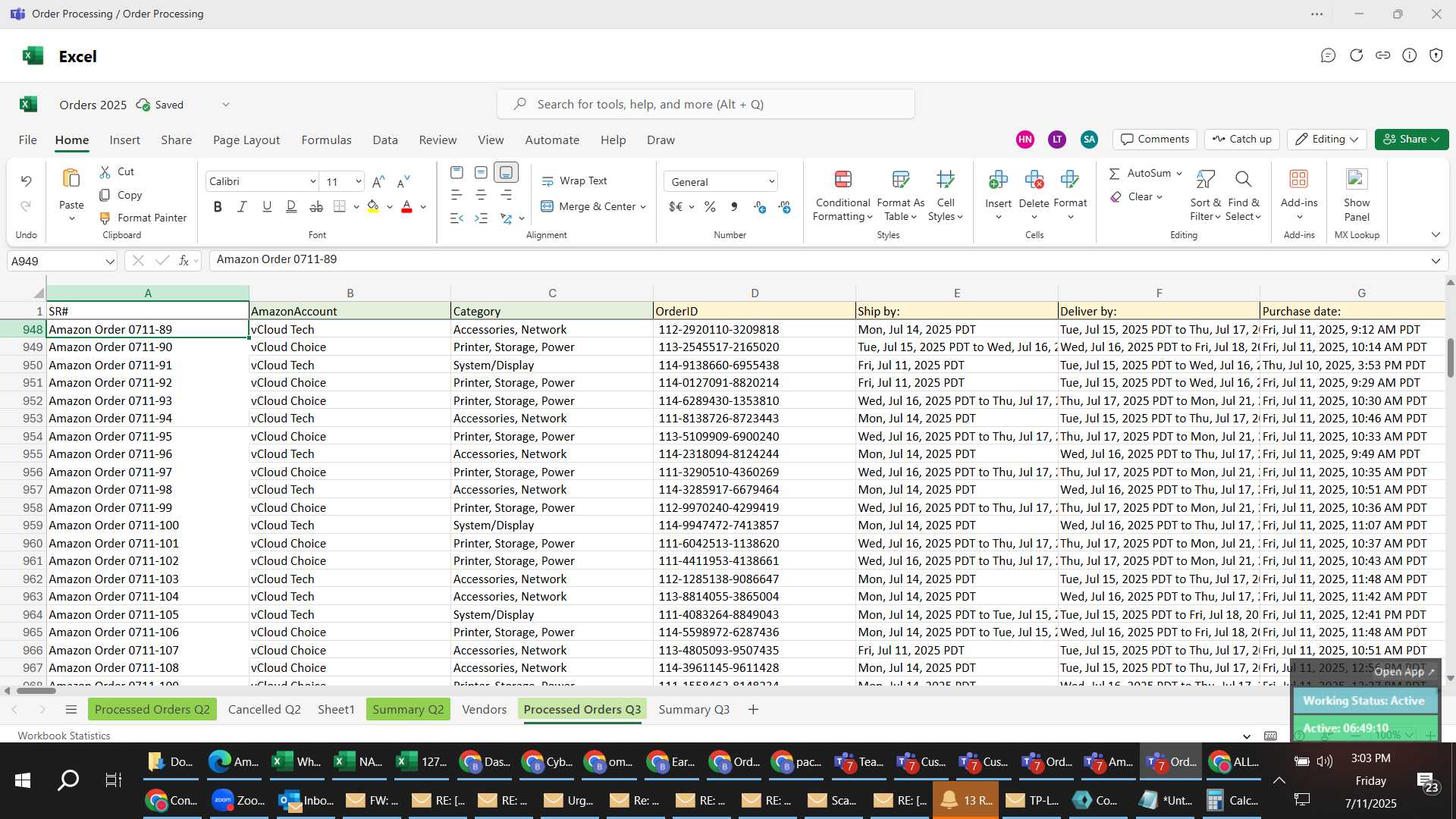1456x819 pixels.
Task: Expand the Name Box dropdown arrow
Action: (110, 262)
